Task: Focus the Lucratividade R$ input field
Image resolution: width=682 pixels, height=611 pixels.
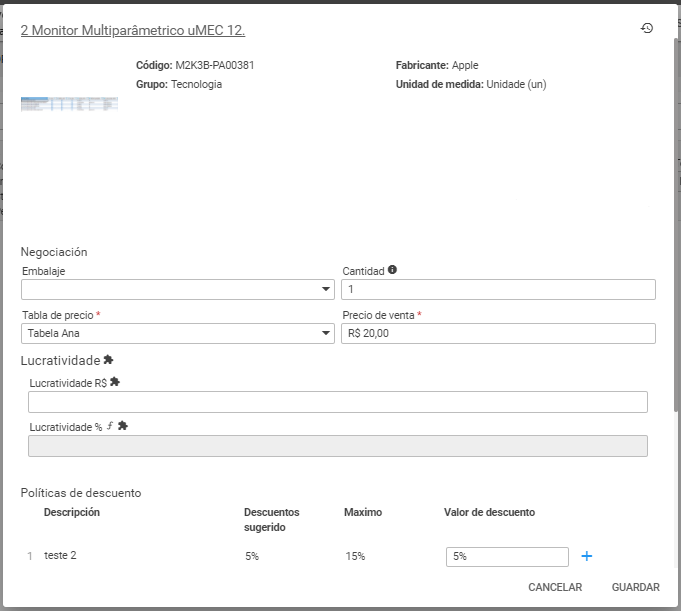Action: pyautogui.click(x=338, y=402)
